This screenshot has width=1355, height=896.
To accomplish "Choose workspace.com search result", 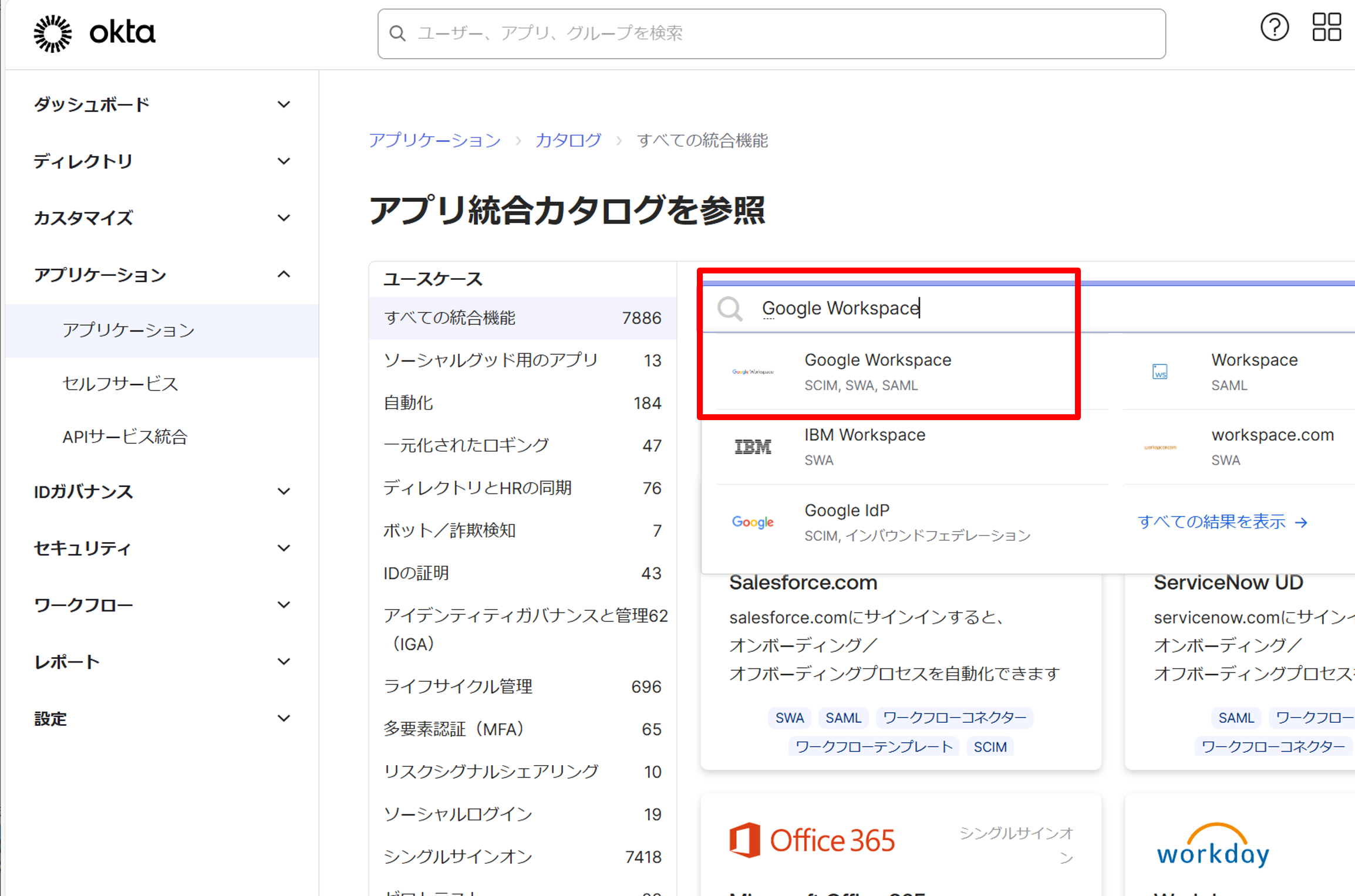I will pyautogui.click(x=1239, y=447).
